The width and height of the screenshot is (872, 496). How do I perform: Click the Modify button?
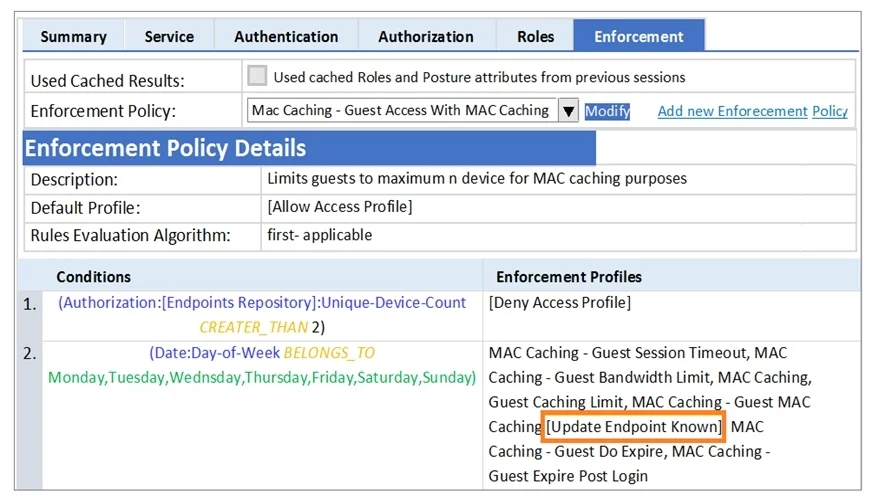607,111
